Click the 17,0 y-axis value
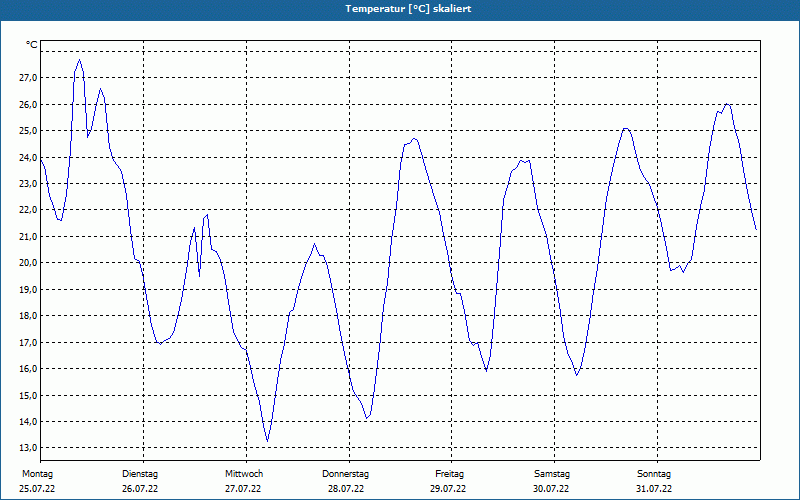 (x=28, y=342)
